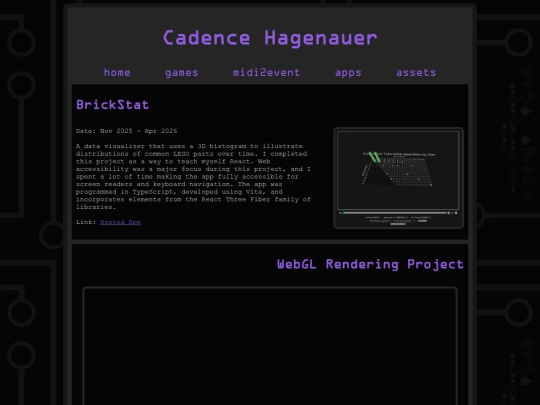Click the WebGL rendering canvas frame
This screenshot has height=405, width=540.
click(270, 345)
